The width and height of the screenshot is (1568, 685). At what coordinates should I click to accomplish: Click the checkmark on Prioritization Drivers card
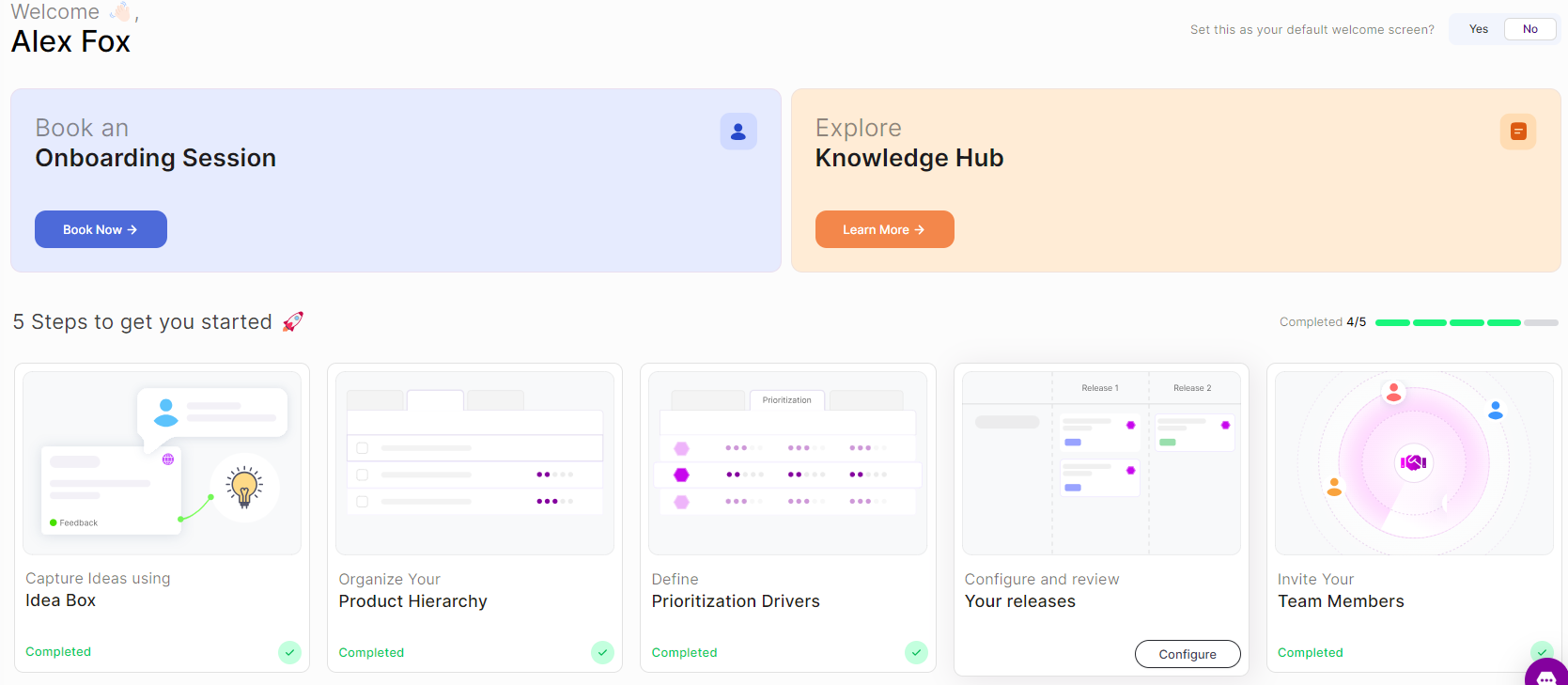[916, 652]
